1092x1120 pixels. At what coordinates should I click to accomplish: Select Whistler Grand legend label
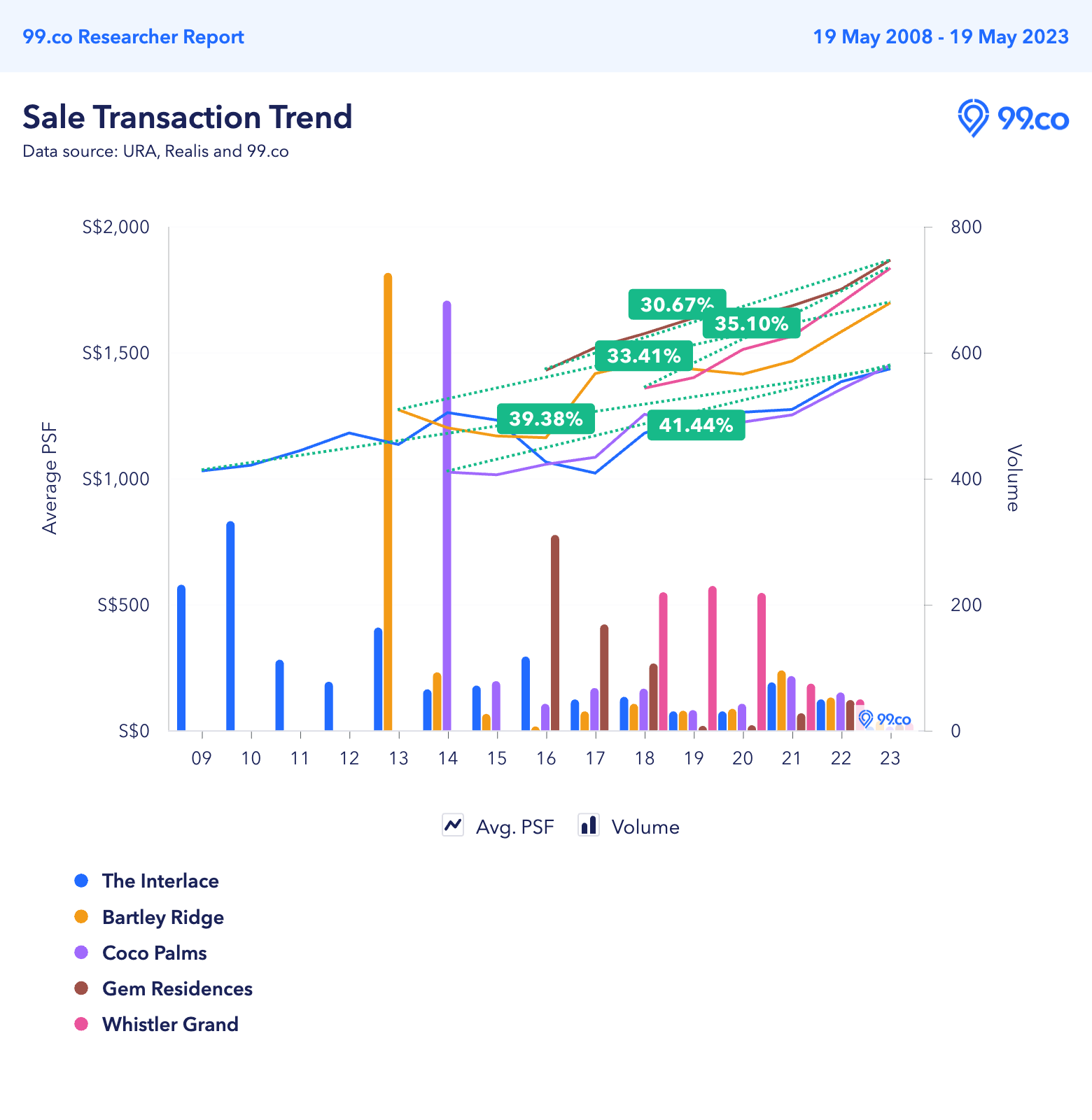(170, 1024)
